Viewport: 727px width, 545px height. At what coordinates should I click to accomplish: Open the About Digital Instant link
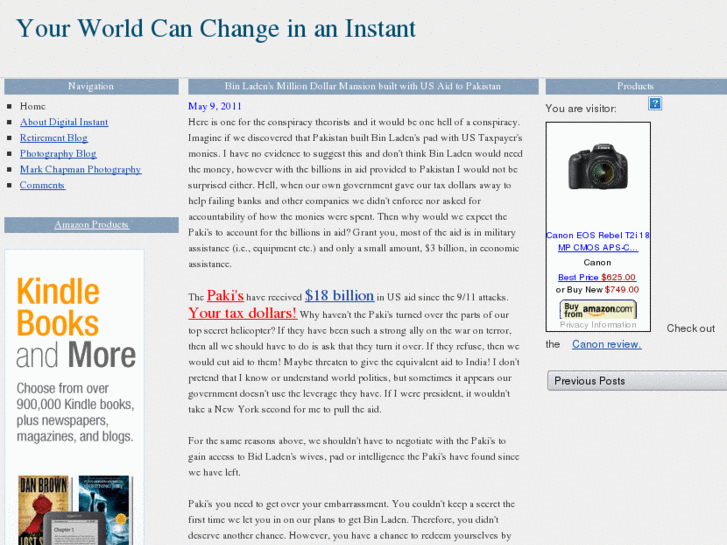click(64, 122)
